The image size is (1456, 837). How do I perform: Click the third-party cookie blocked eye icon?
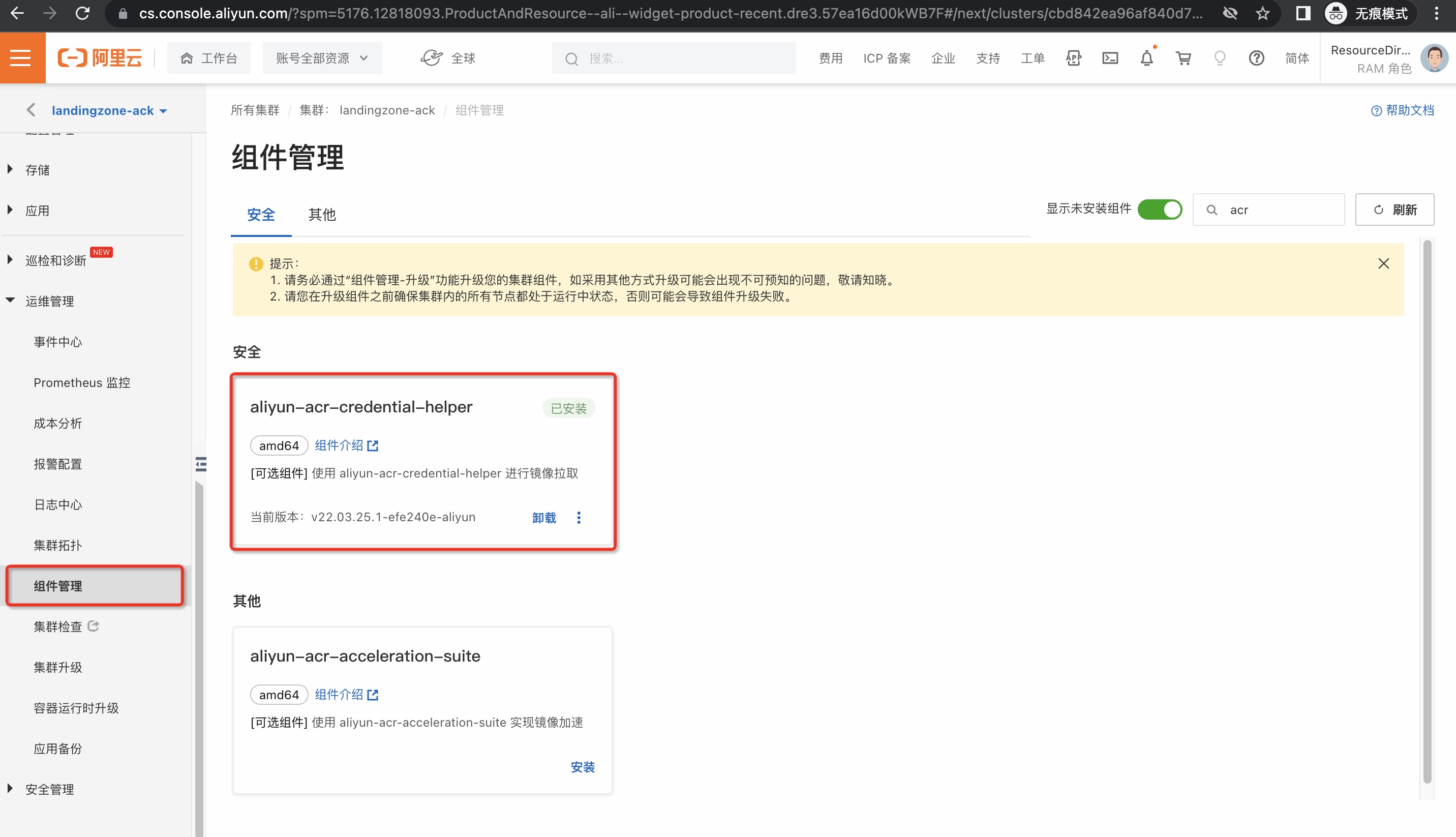pos(1230,13)
